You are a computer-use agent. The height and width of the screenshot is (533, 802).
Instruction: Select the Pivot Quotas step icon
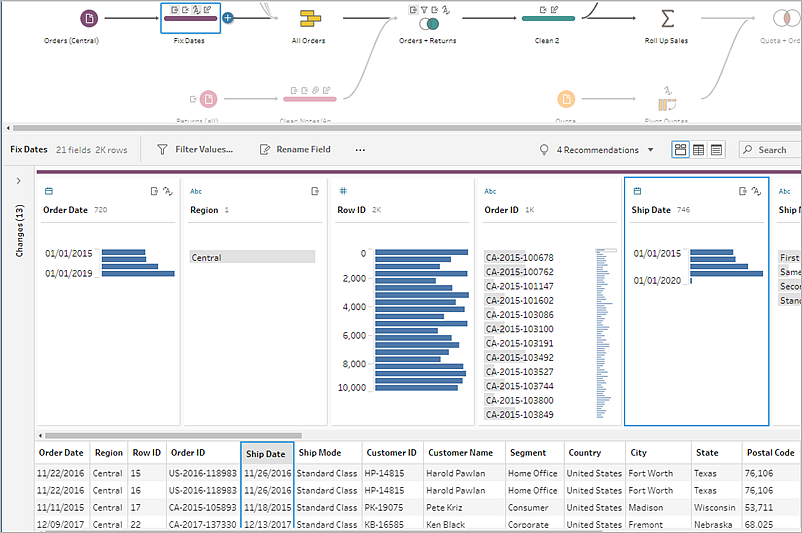(x=666, y=104)
